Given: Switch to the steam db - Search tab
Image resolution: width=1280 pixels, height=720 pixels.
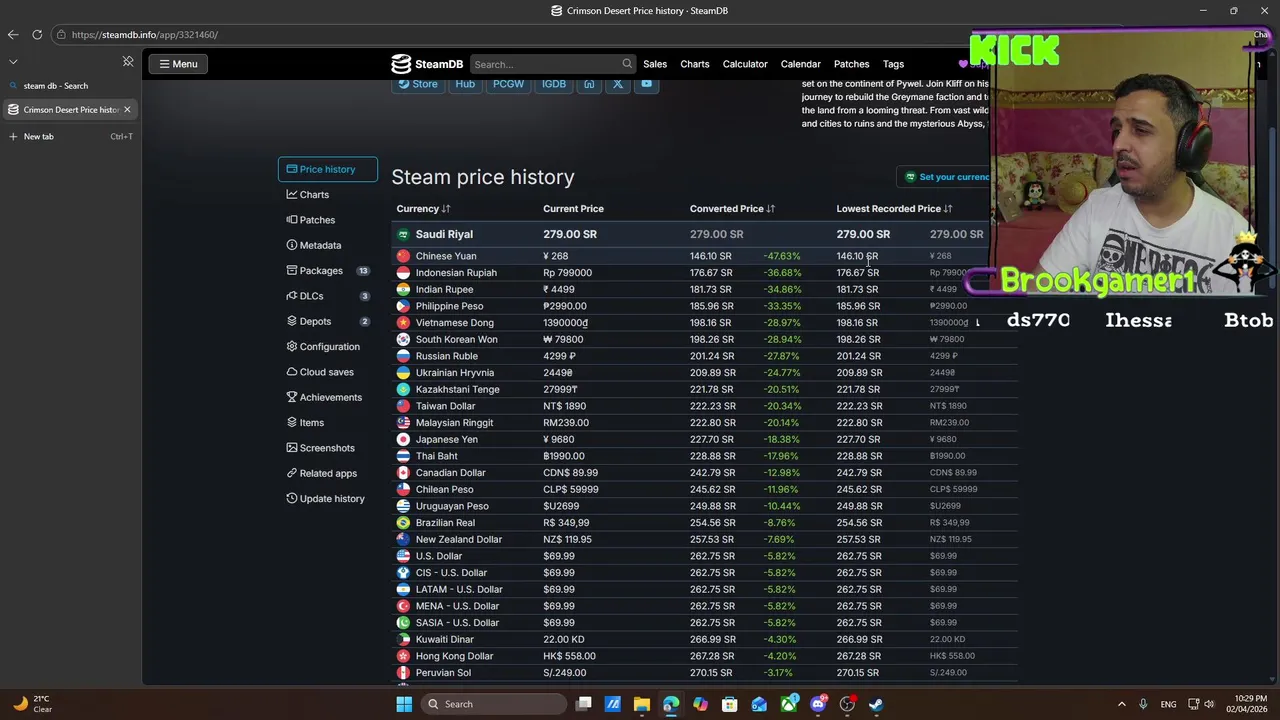Looking at the screenshot, I should click(70, 86).
